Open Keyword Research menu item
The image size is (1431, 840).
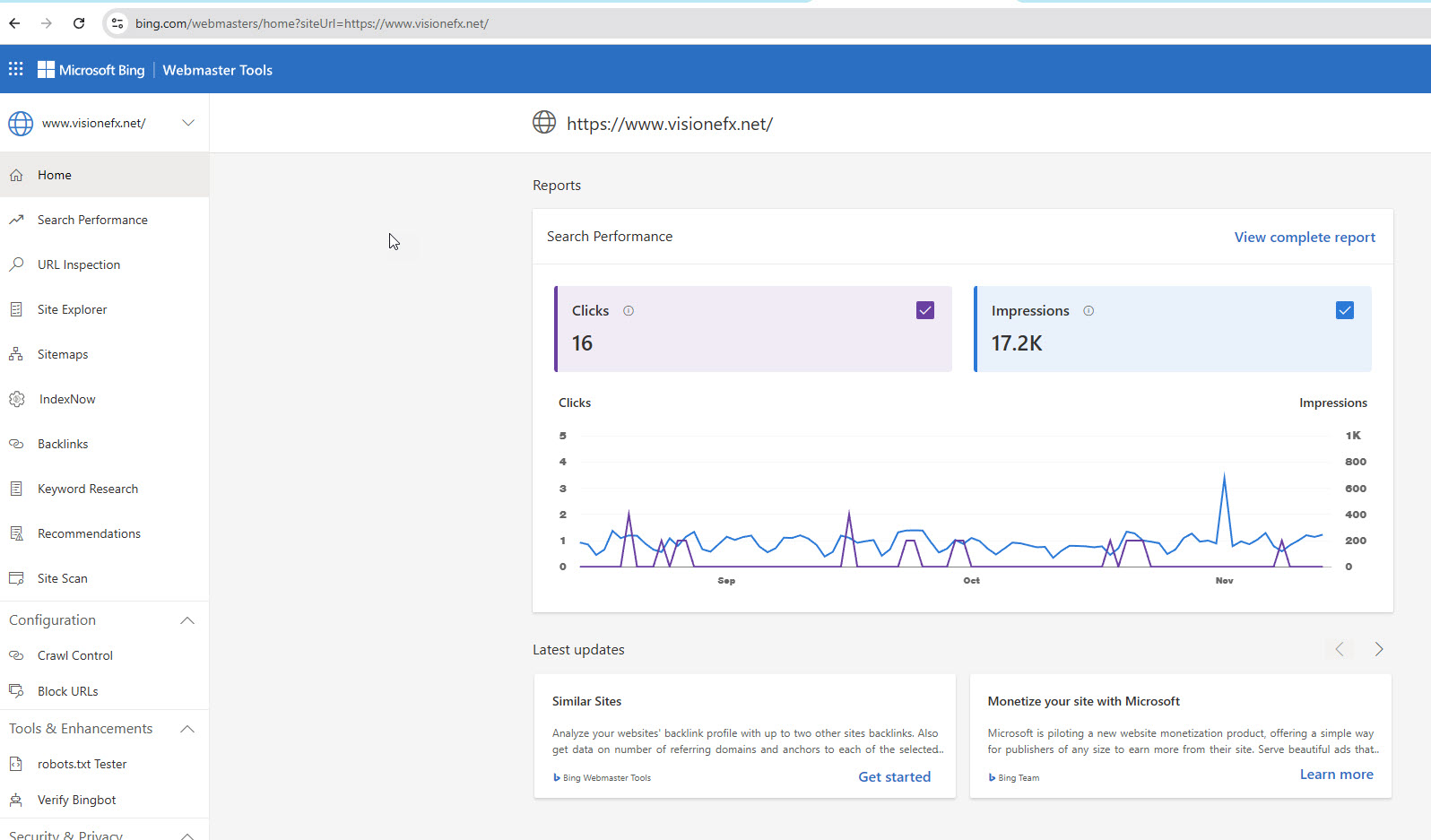(x=104, y=489)
